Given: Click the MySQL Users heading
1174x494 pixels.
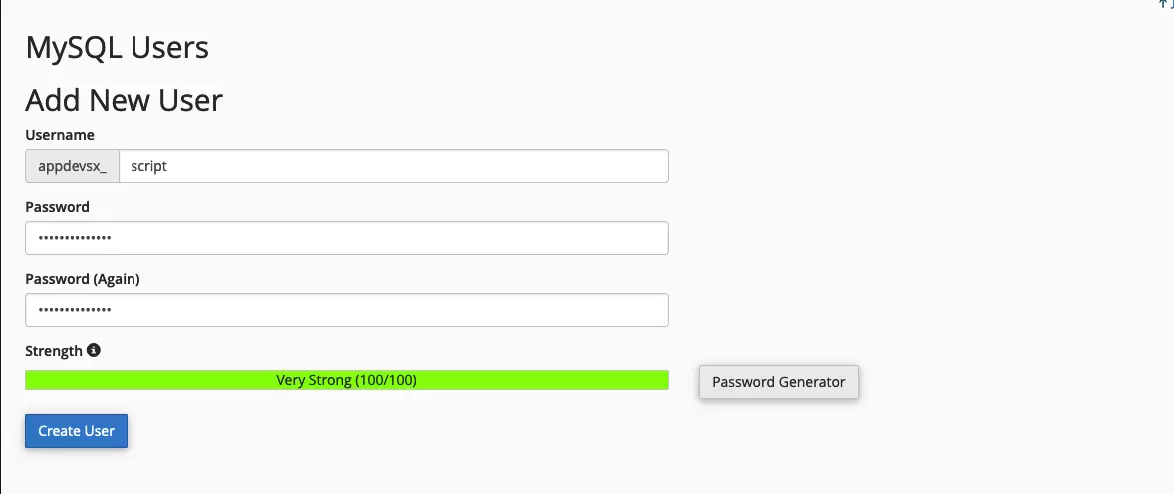Looking at the screenshot, I should tap(117, 47).
